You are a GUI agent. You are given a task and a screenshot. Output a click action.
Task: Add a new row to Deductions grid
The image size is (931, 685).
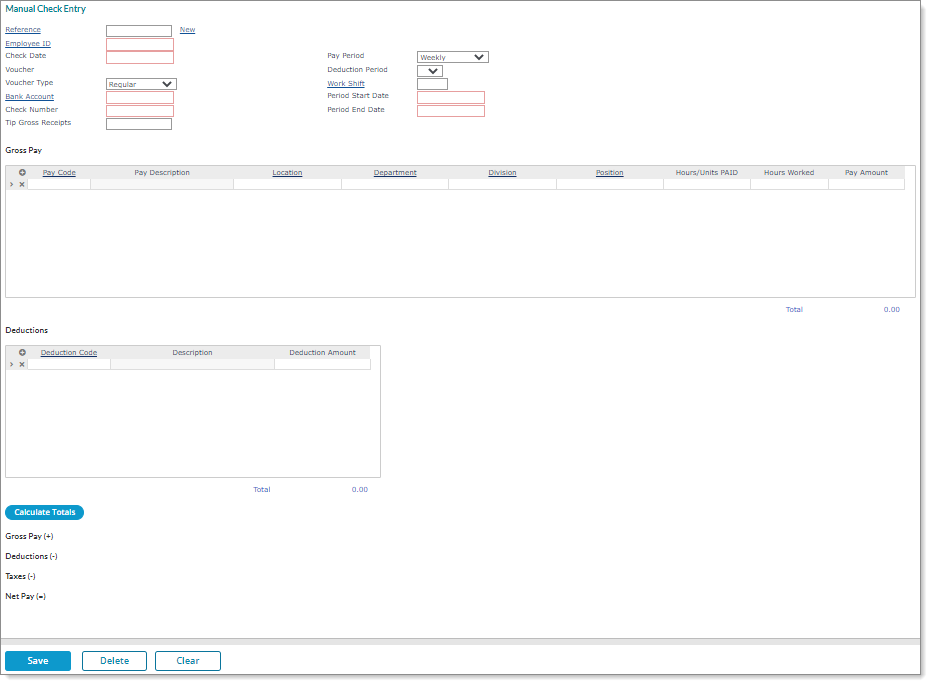[x=22, y=352]
